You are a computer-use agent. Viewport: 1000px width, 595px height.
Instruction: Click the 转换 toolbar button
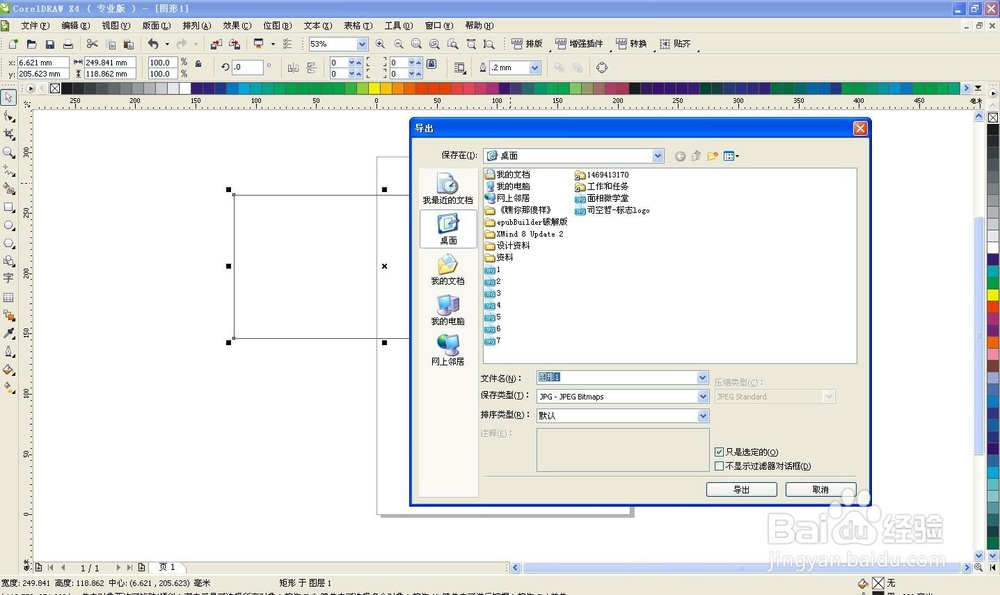coord(631,43)
